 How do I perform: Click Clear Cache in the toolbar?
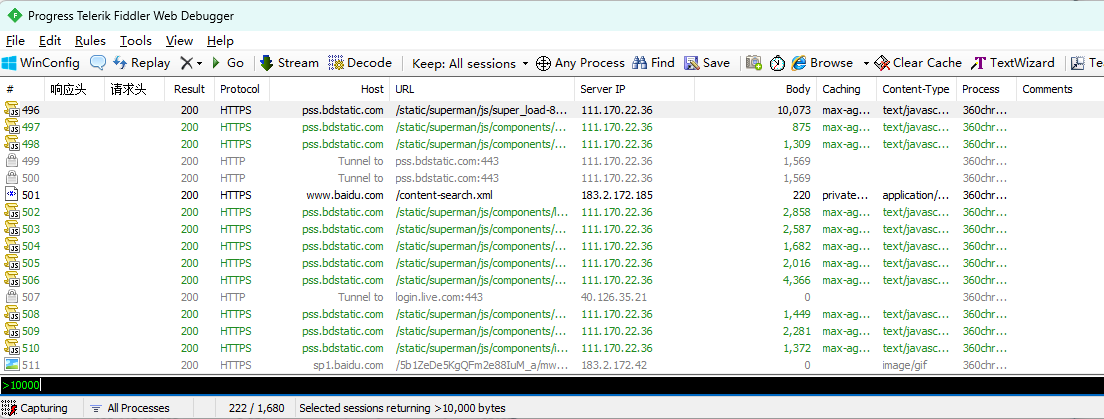(x=917, y=63)
